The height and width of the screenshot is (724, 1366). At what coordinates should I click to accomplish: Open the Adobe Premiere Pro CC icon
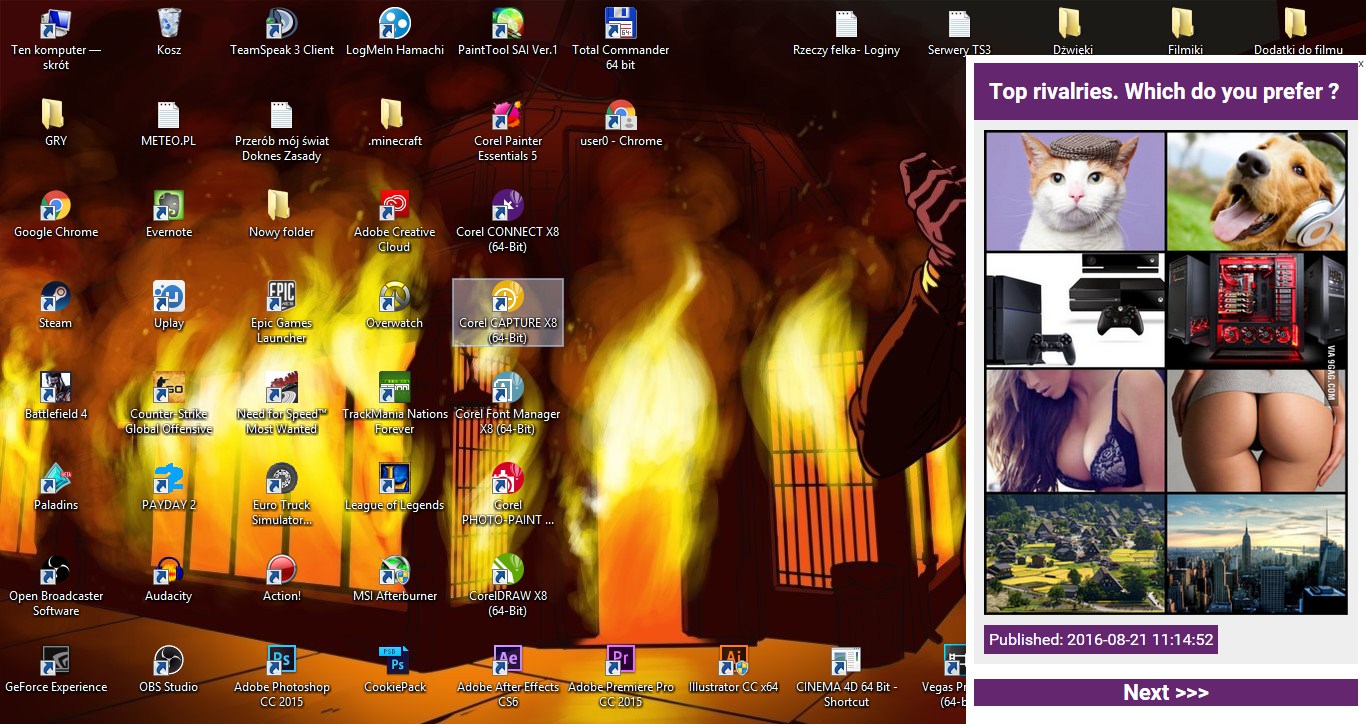coord(621,662)
